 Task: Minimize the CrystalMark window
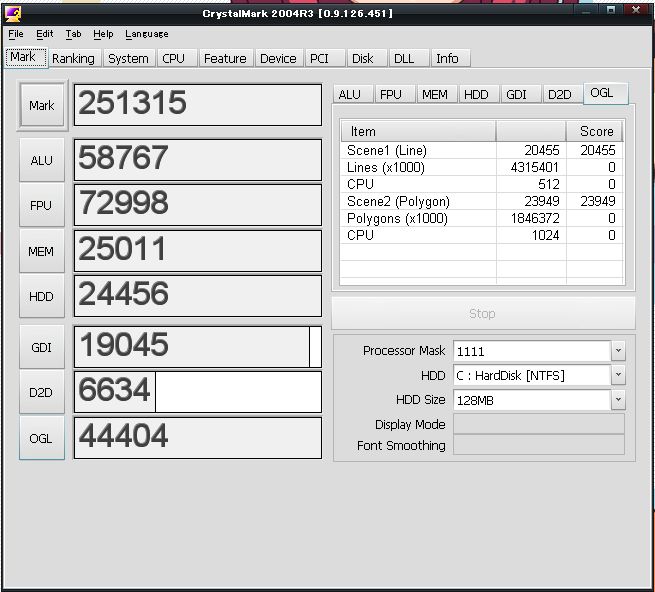click(586, 11)
